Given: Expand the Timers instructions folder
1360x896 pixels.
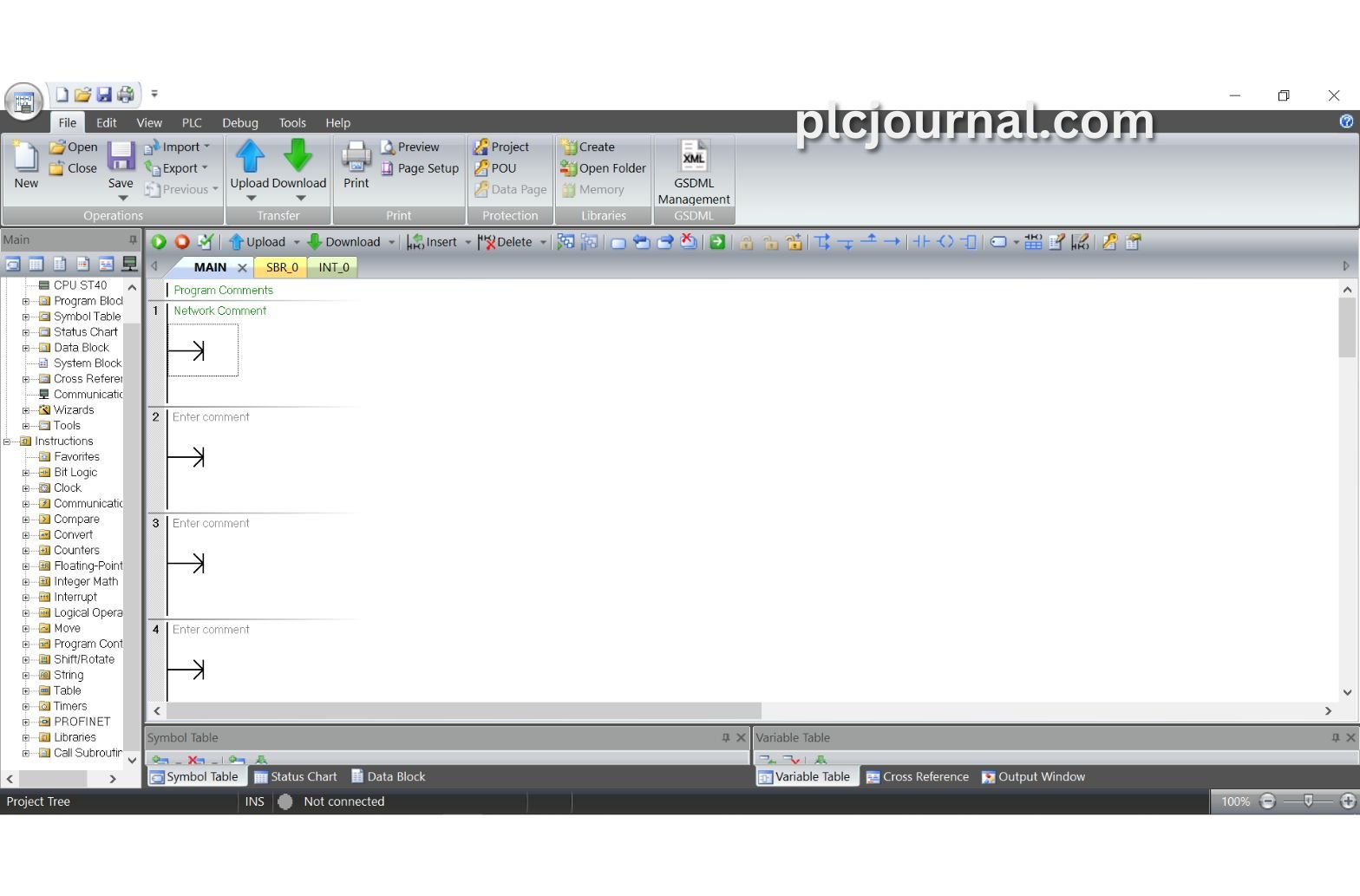Looking at the screenshot, I should pos(26,707).
